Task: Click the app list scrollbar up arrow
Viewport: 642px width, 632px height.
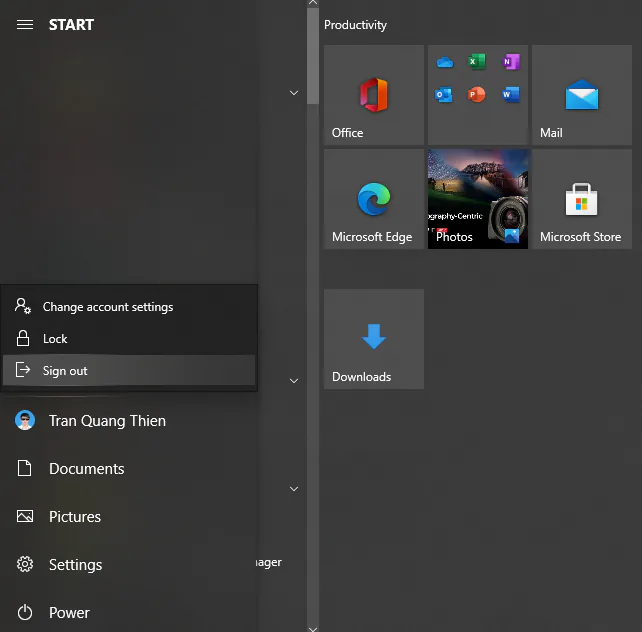Action: pos(313,2)
